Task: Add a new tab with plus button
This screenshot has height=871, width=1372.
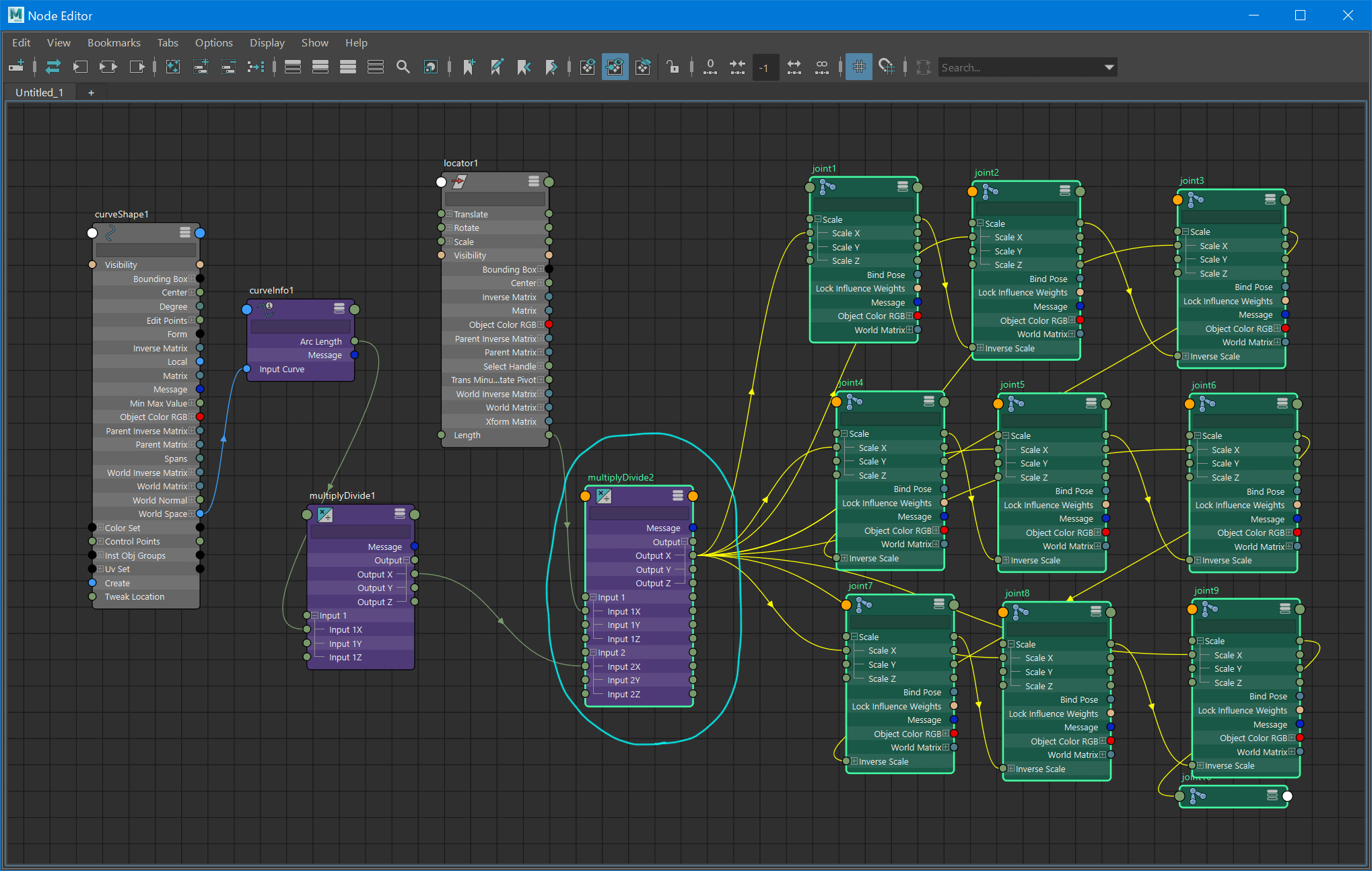Action: click(91, 92)
